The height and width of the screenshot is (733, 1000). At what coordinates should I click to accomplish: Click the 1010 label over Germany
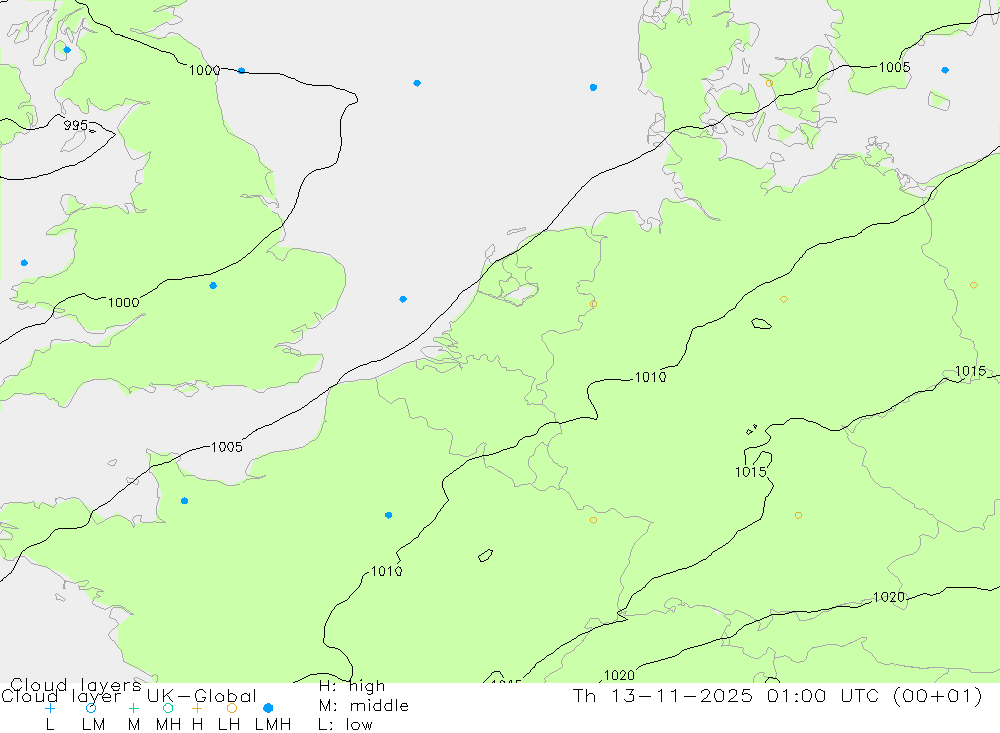click(x=651, y=377)
